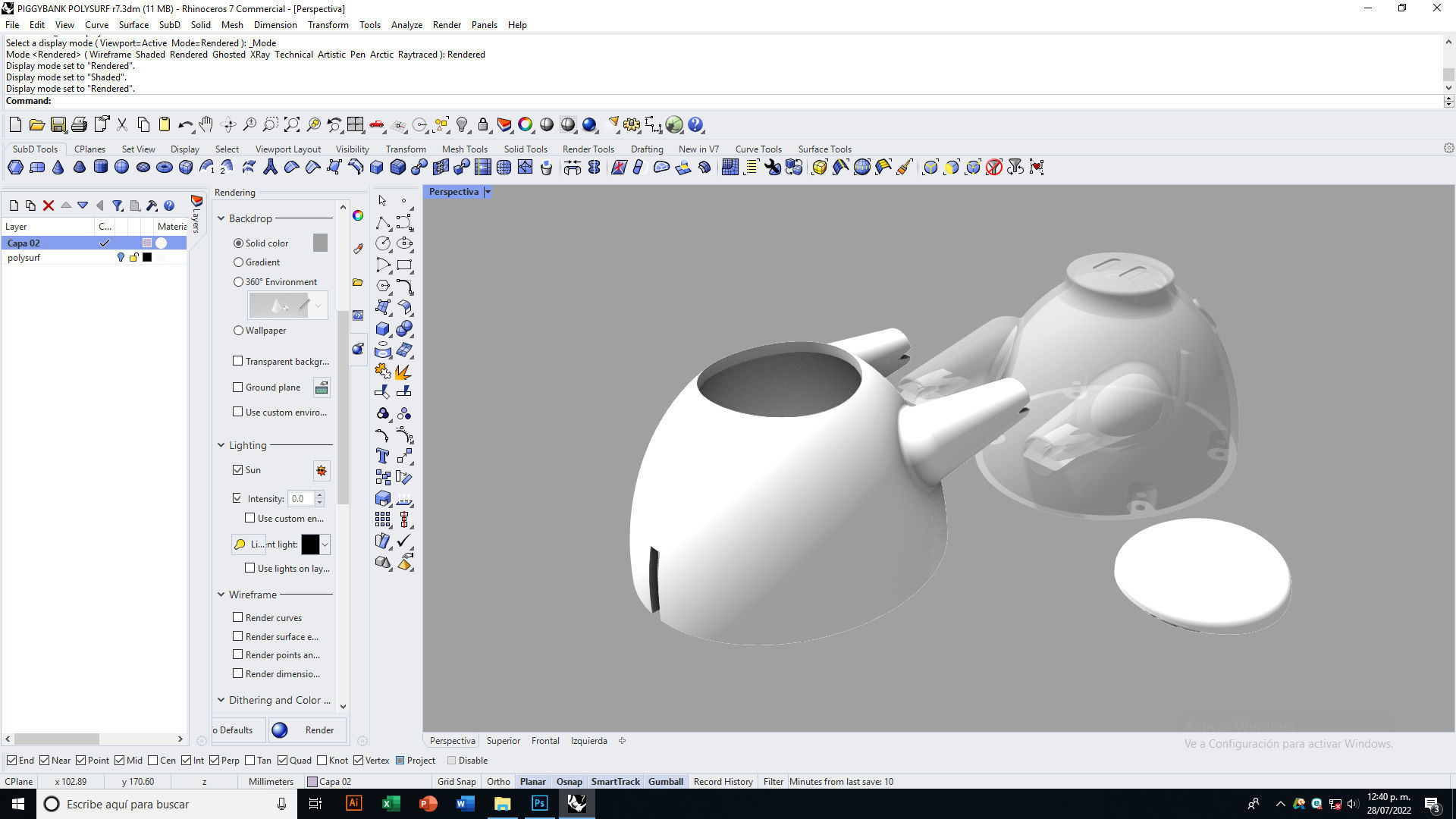Click the Save floppy disk icon
Viewport: 1456px width, 819px height.
coord(58,124)
